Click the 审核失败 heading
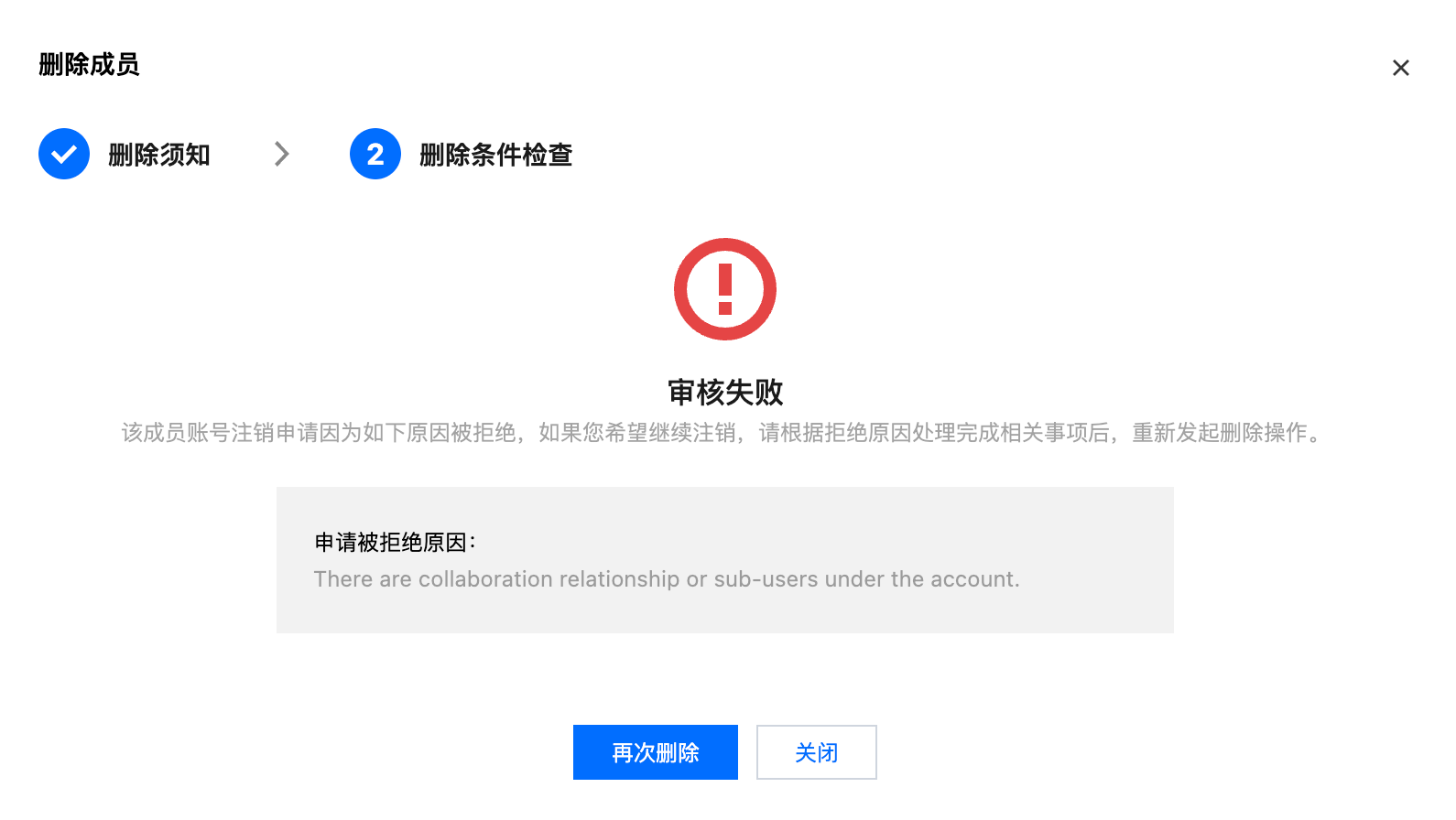The height and width of the screenshot is (820, 1456). [725, 393]
